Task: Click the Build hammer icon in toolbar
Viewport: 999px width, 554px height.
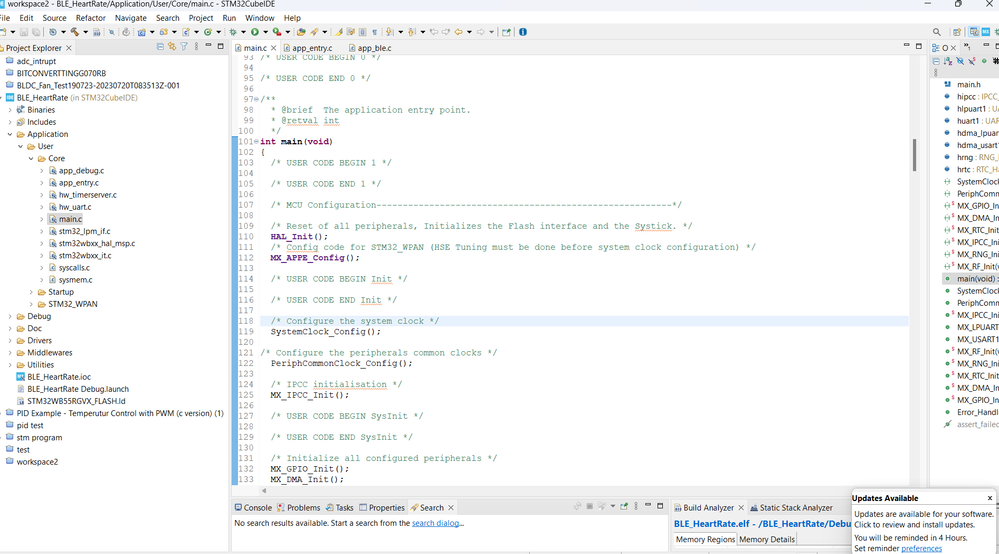Action: [x=75, y=32]
